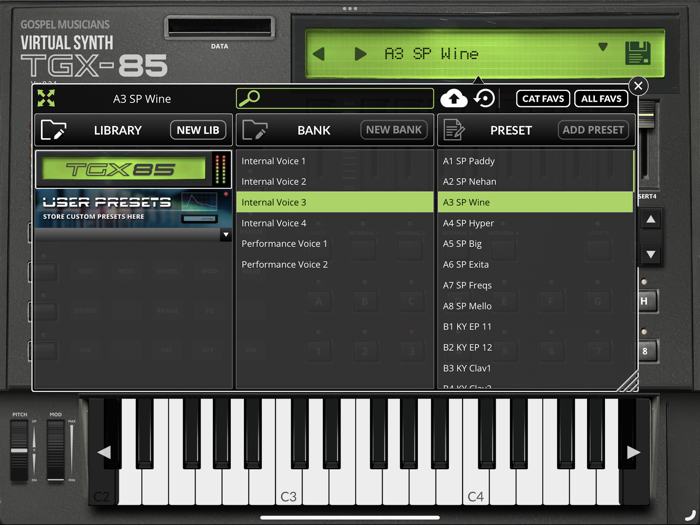
Task: Click the keyboard octave right arrow
Action: (633, 452)
